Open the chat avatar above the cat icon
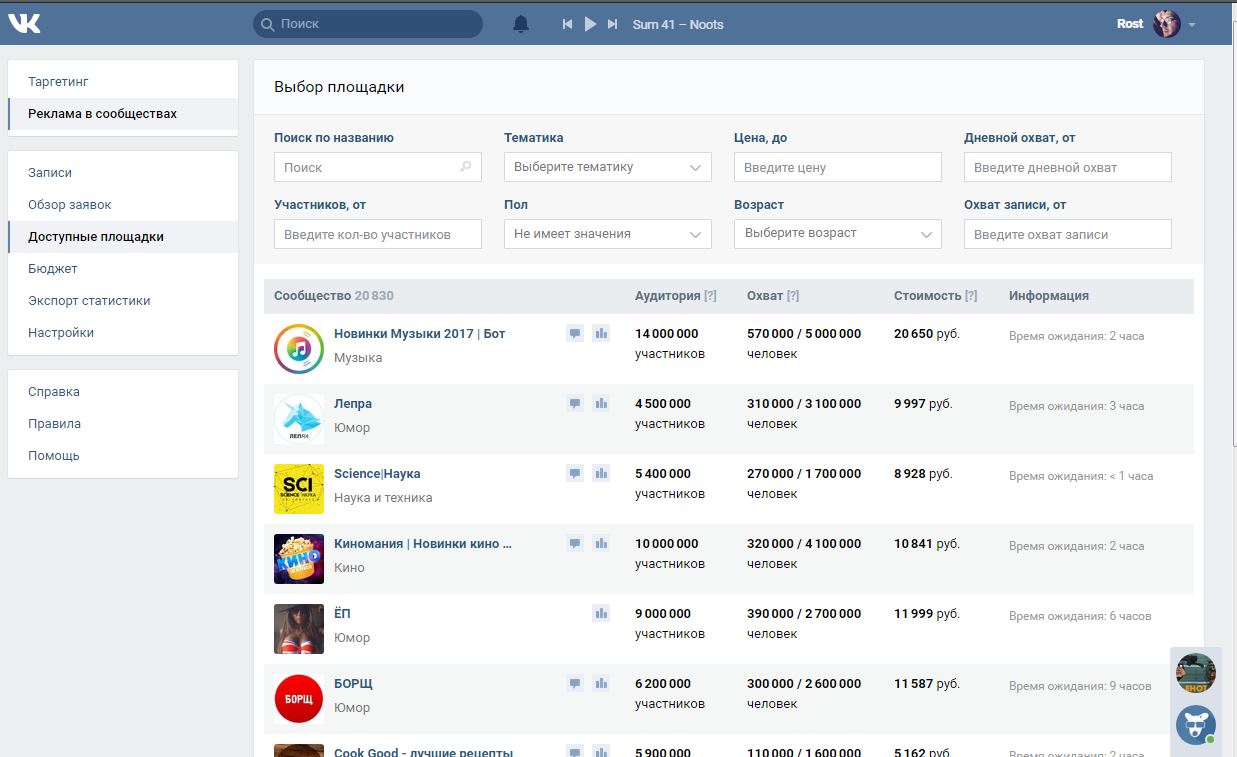This screenshot has width=1237, height=757. coord(1196,673)
